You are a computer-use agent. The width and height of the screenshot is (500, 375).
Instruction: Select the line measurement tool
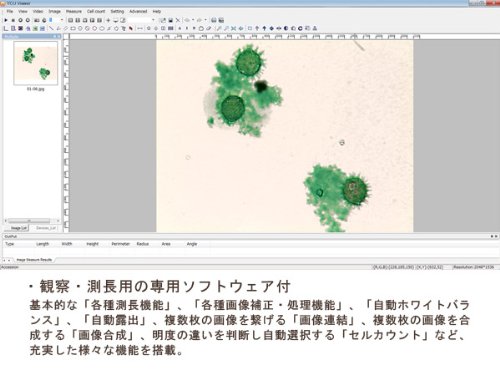click(51, 28)
